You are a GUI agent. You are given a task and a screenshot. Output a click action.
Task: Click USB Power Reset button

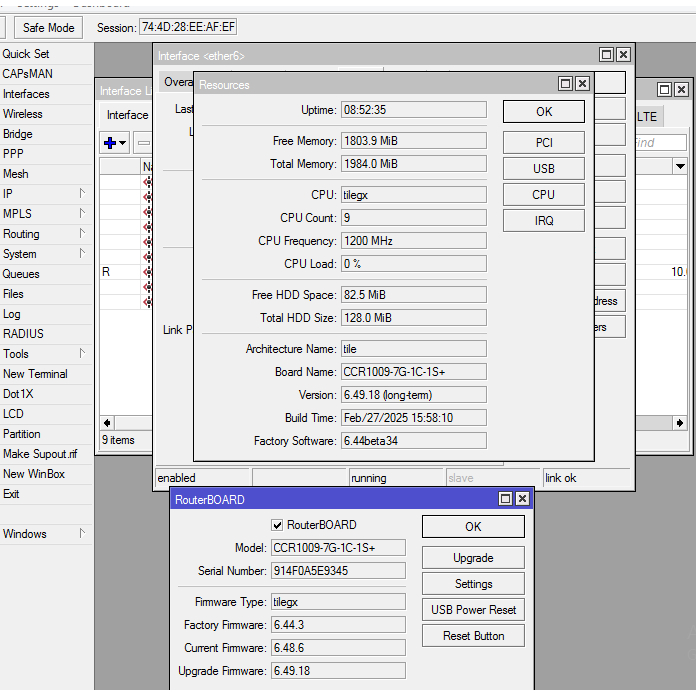tap(473, 610)
